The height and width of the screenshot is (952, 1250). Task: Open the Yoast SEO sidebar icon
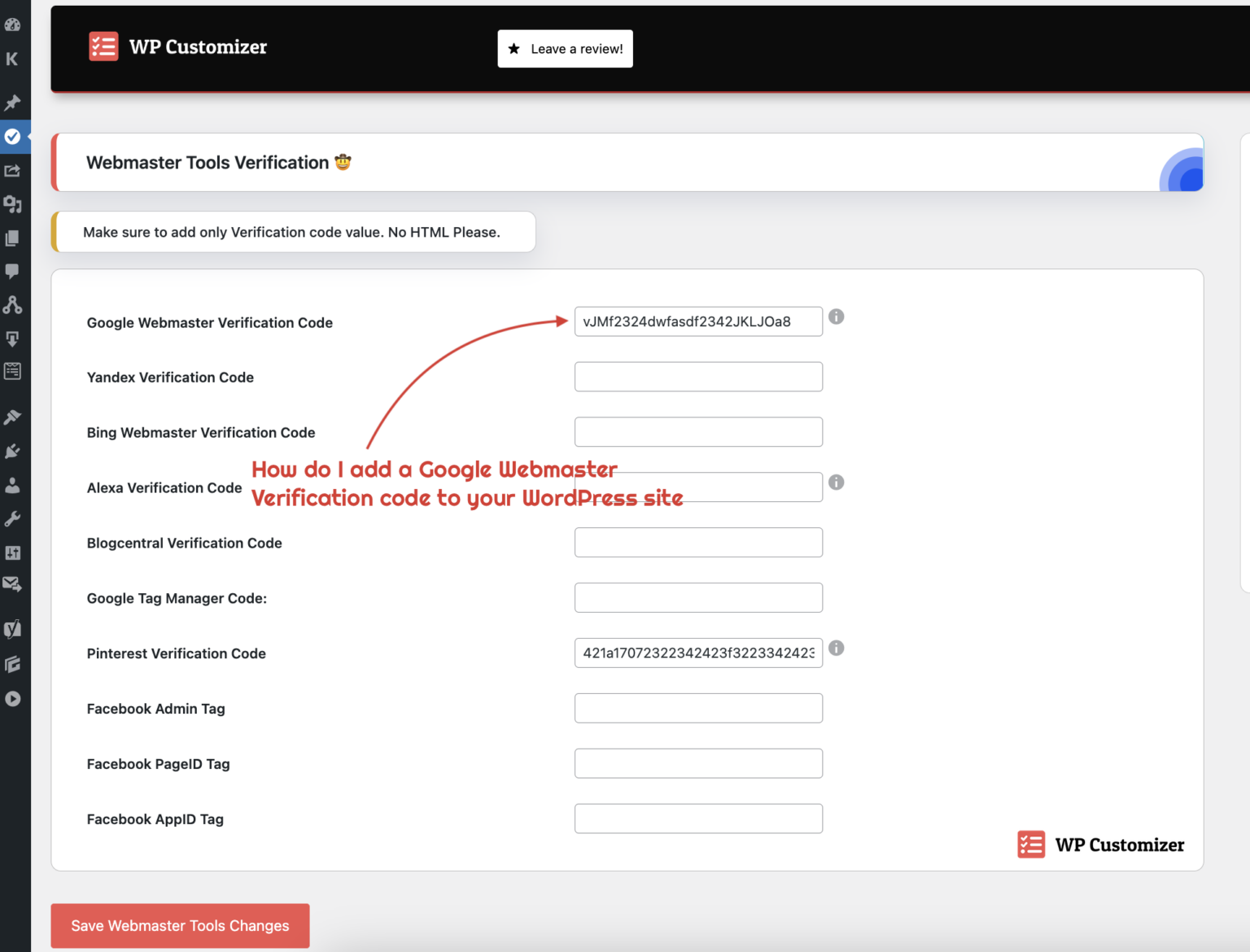[13, 628]
